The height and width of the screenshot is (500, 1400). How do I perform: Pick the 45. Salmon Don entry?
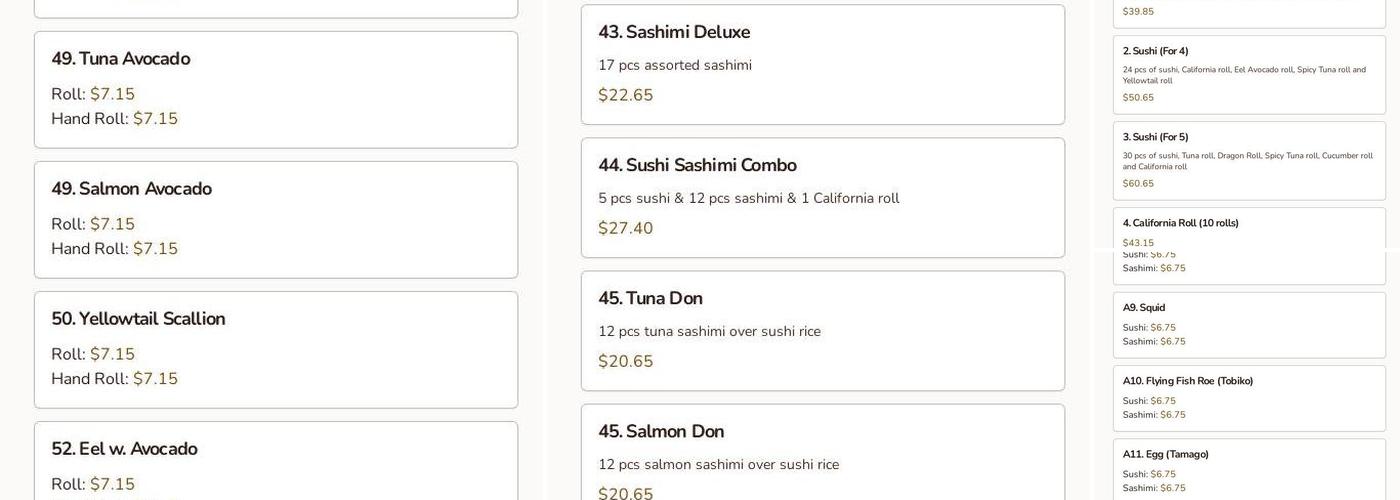(661, 431)
